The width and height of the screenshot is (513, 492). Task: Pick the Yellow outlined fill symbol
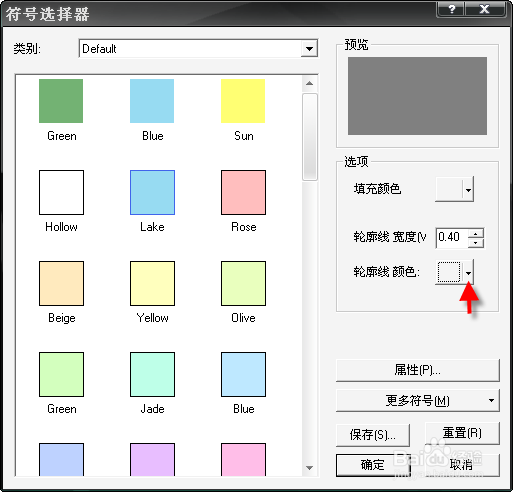click(x=152, y=283)
